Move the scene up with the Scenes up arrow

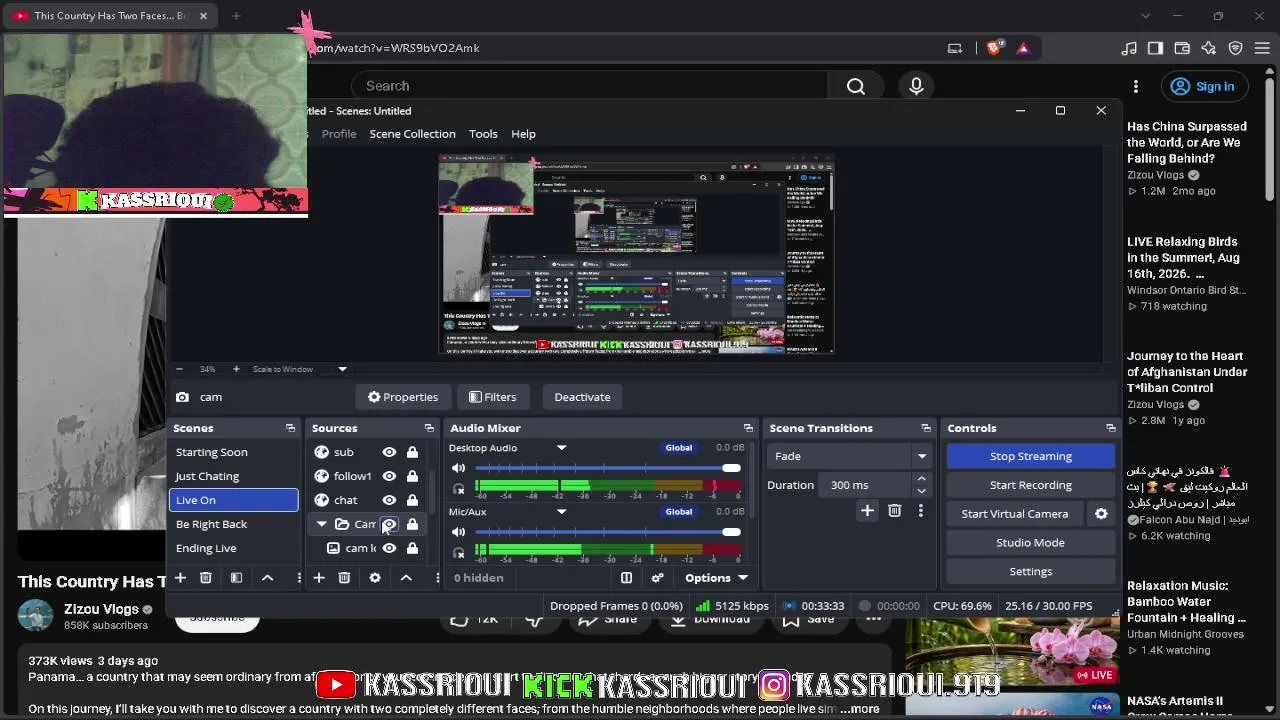pyautogui.click(x=267, y=578)
